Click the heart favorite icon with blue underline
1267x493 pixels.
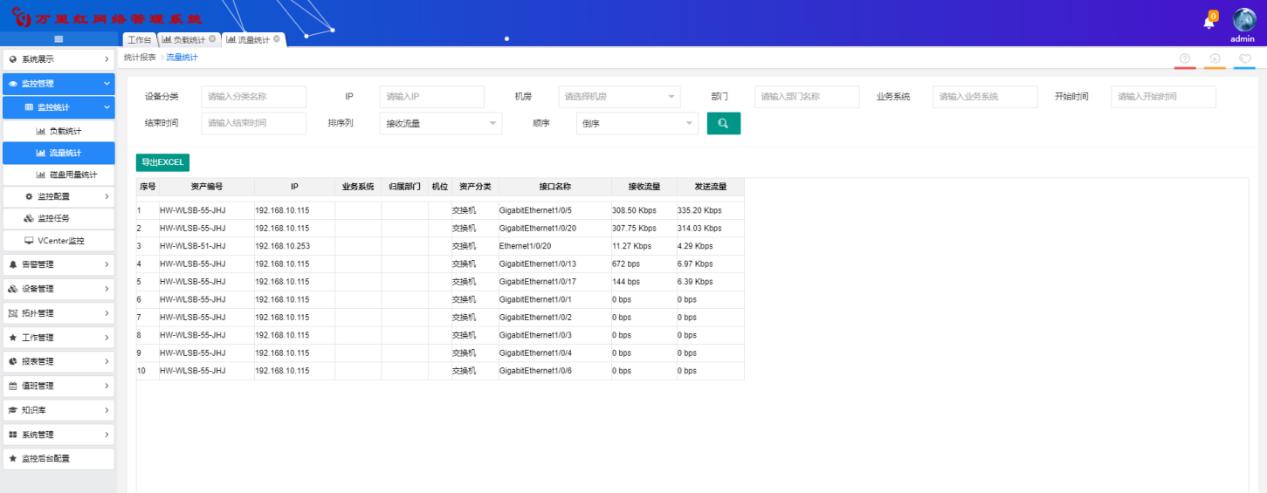pyautogui.click(x=1243, y=59)
